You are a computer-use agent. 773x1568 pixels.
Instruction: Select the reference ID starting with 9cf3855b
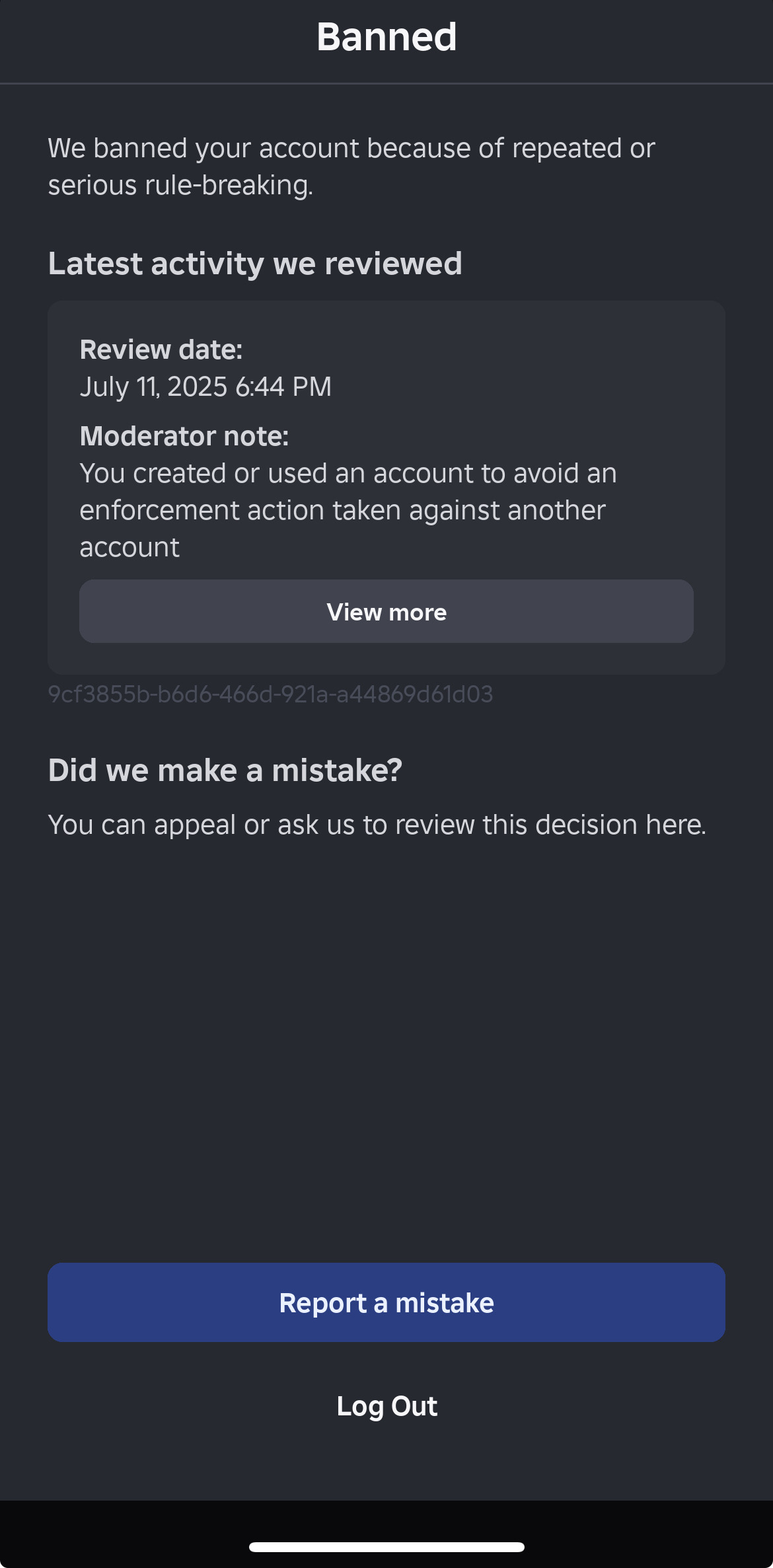tap(270, 694)
